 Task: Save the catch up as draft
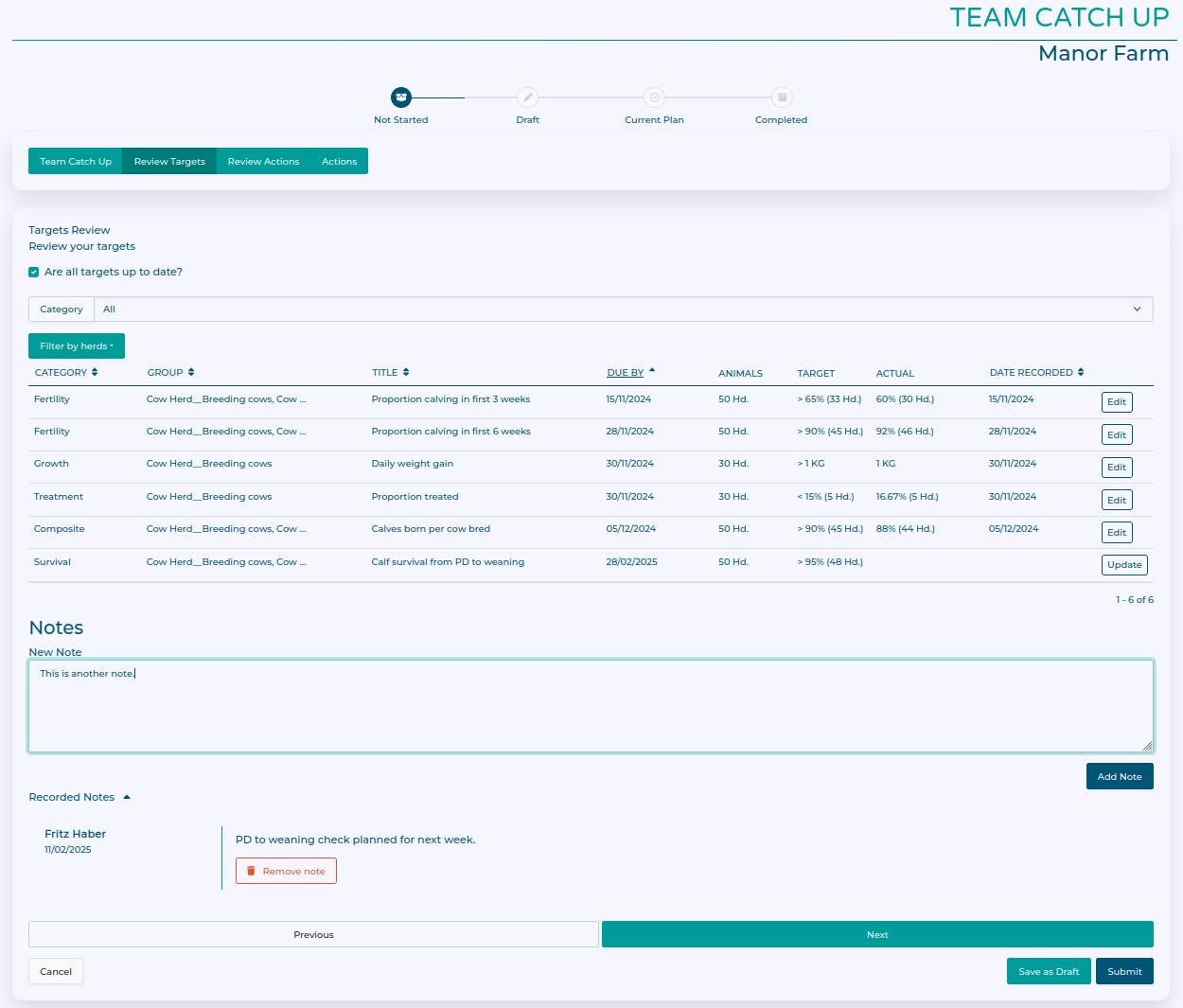point(1049,972)
